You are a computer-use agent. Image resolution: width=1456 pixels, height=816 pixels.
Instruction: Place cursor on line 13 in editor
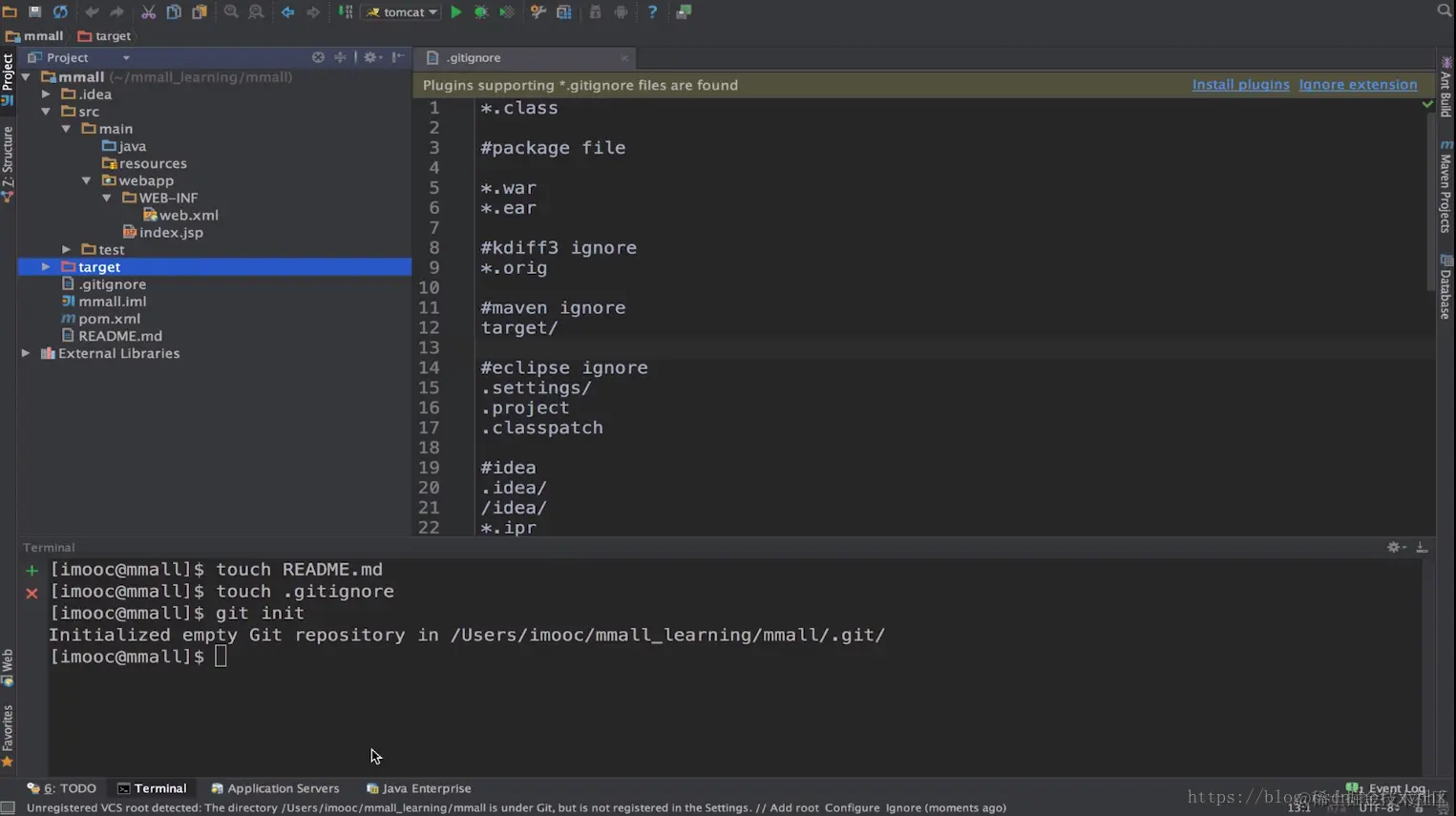(x=955, y=347)
